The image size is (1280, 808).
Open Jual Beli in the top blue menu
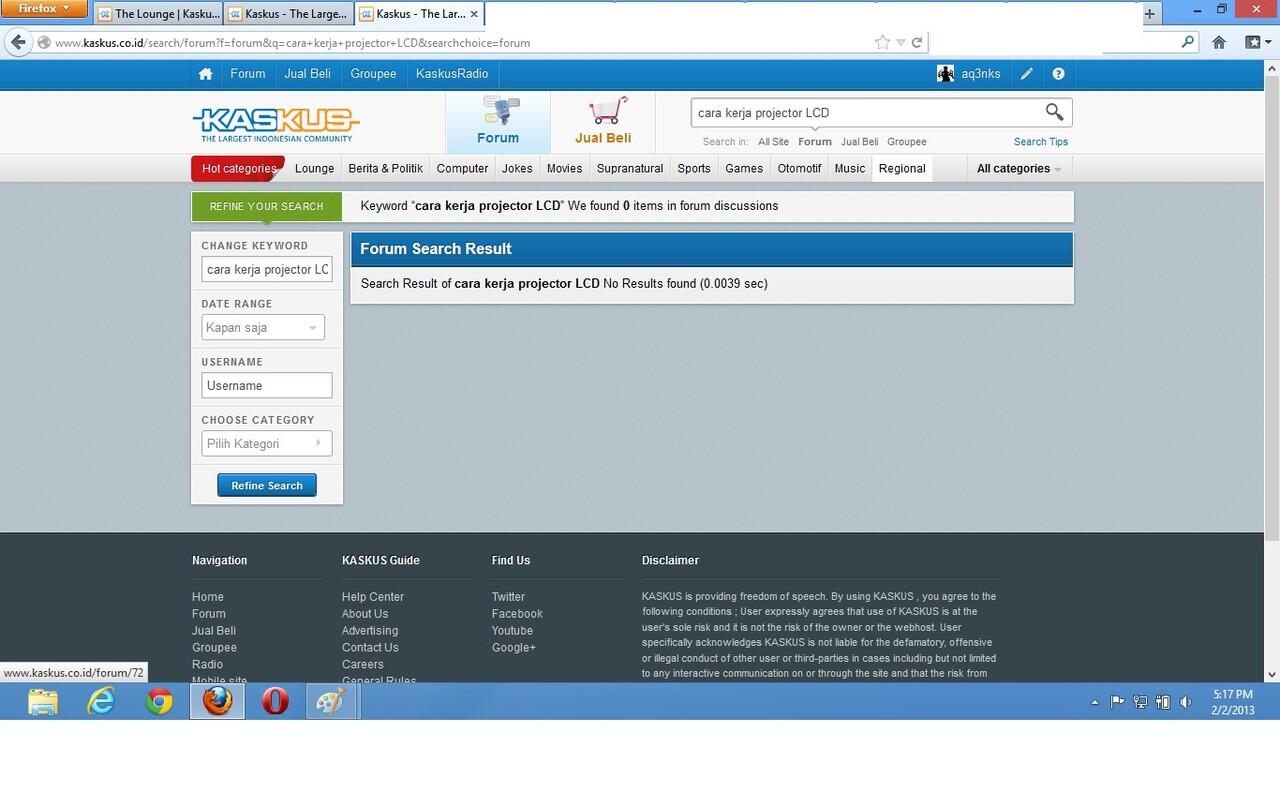point(307,74)
